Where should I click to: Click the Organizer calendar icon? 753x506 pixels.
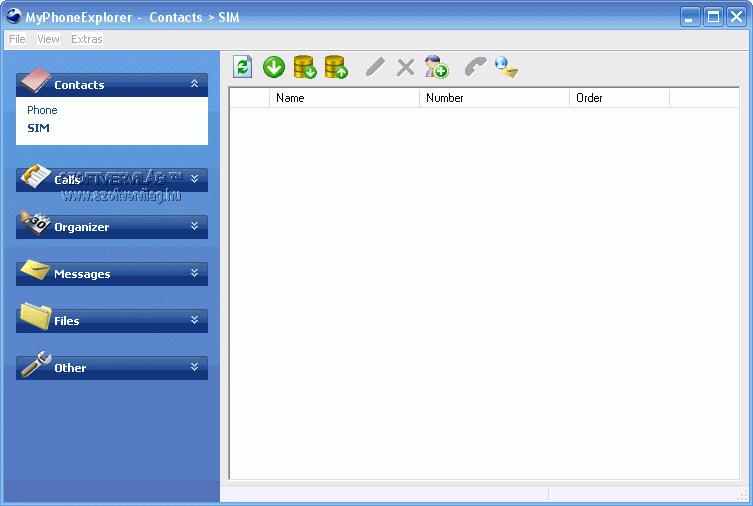click(x=35, y=222)
